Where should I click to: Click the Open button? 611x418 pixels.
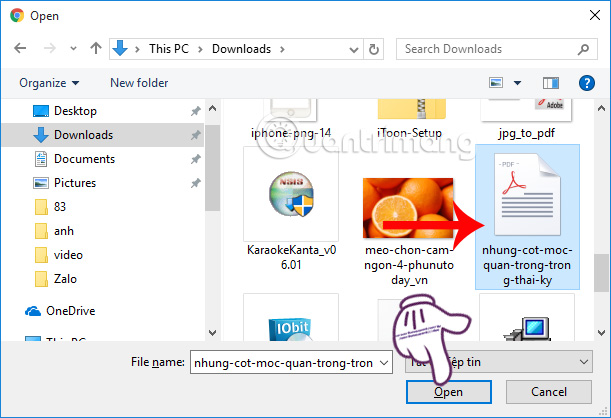pos(449,392)
